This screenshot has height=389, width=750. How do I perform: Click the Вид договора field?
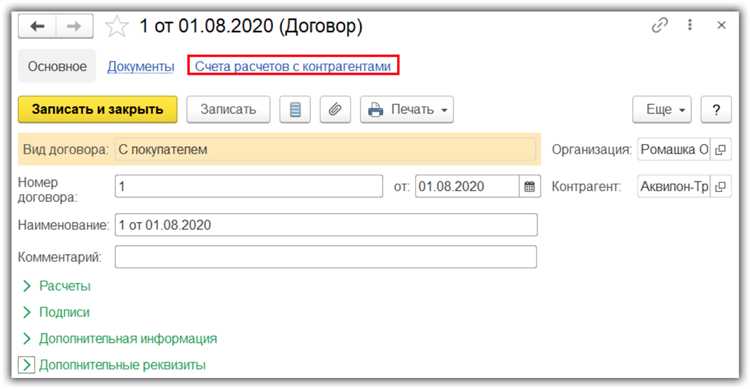coord(325,149)
